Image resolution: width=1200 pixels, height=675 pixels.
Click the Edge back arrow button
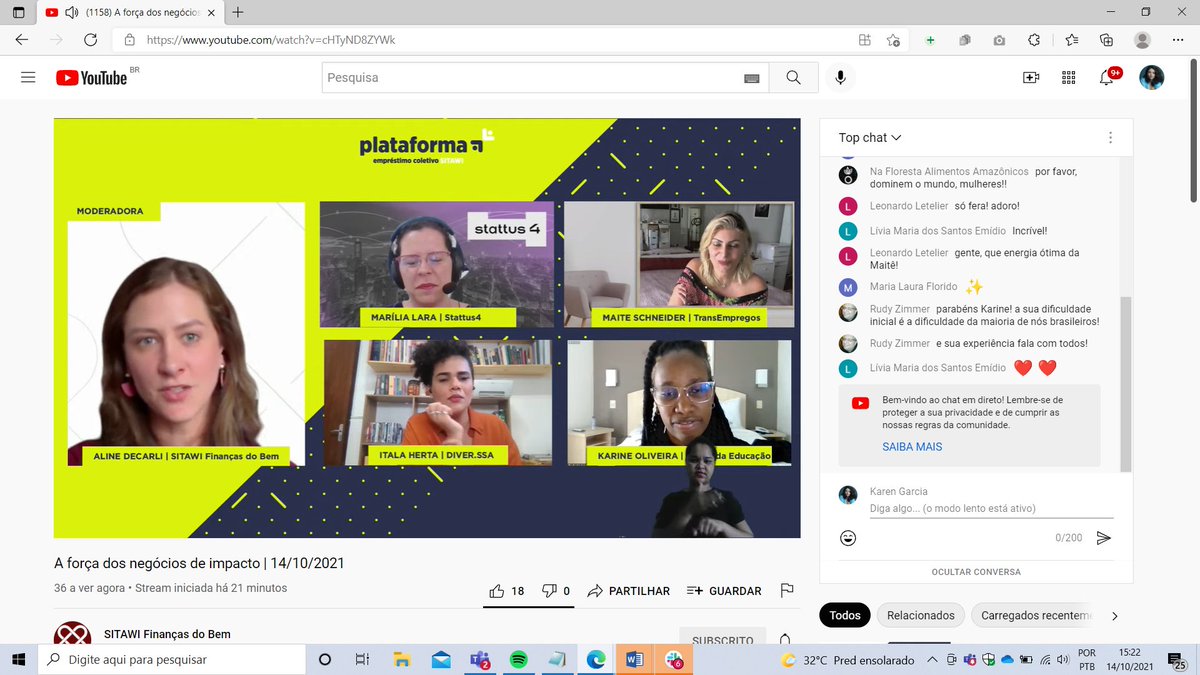point(22,40)
